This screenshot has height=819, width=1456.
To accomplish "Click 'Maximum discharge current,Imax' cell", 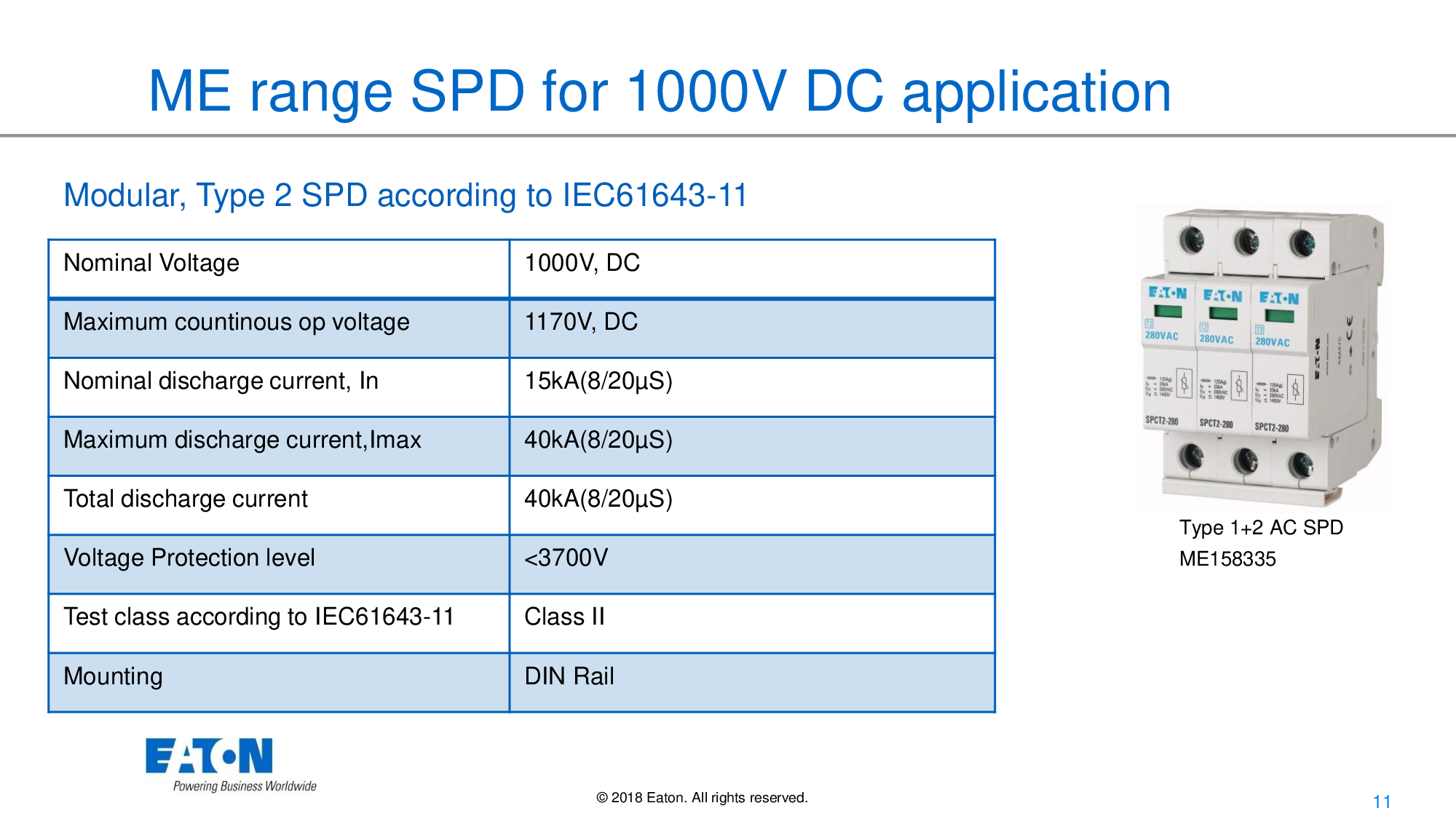I will pyautogui.click(x=279, y=446).
